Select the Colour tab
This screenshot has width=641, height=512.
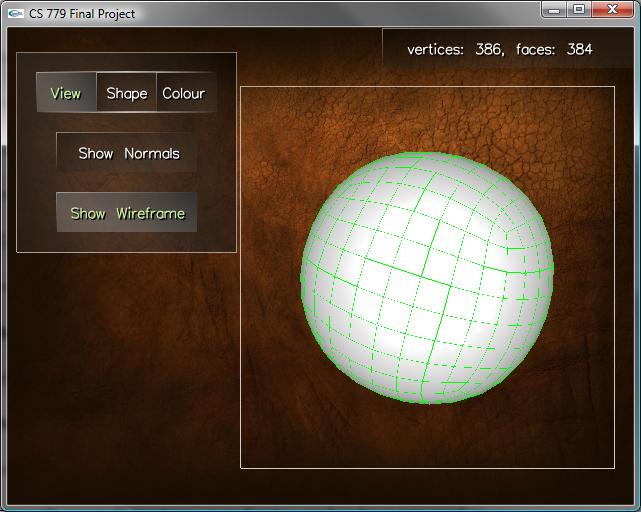(x=184, y=93)
